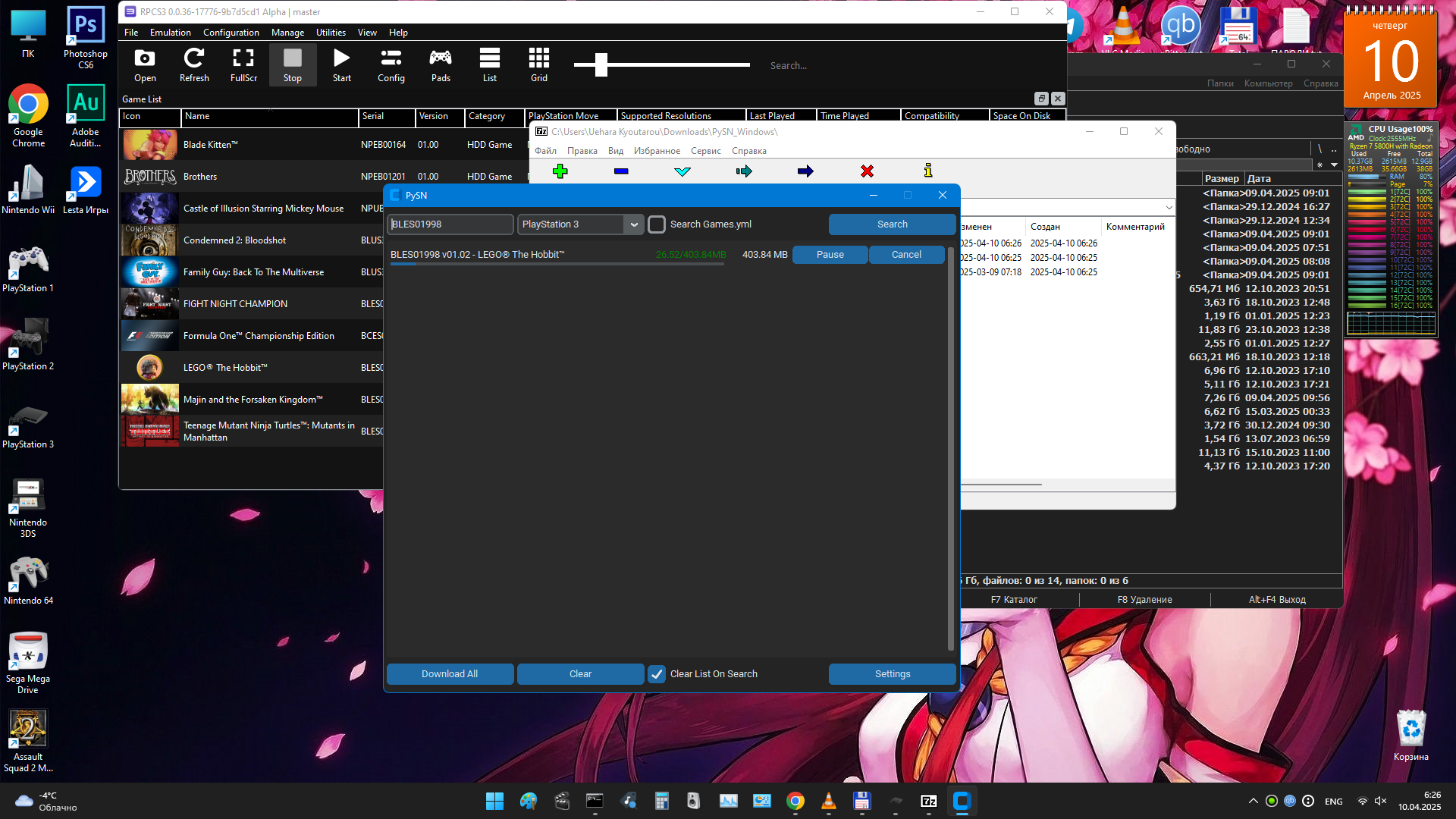Click the ENG language indicator in tray
The image size is (1456, 819).
(1334, 802)
